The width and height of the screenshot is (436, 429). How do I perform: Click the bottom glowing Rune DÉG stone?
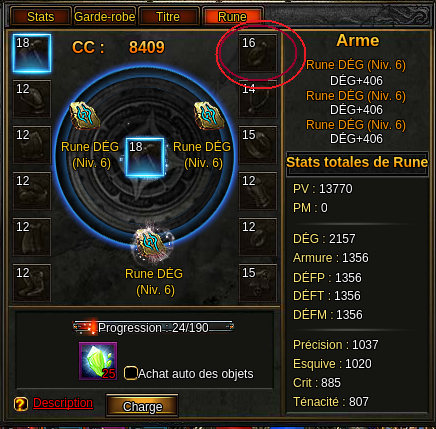point(154,246)
